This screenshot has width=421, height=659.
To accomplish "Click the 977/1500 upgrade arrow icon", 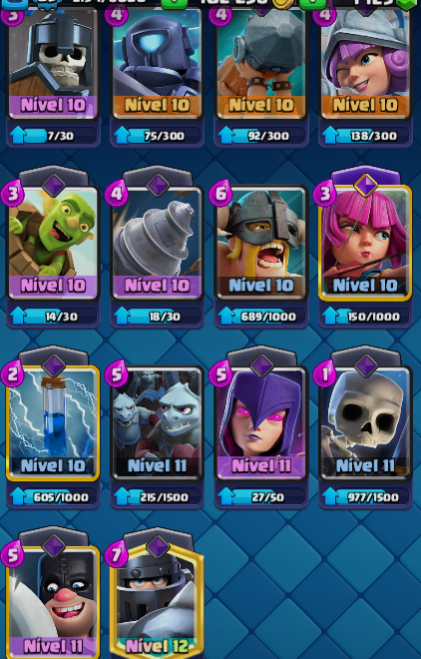I will pyautogui.click(x=330, y=497).
